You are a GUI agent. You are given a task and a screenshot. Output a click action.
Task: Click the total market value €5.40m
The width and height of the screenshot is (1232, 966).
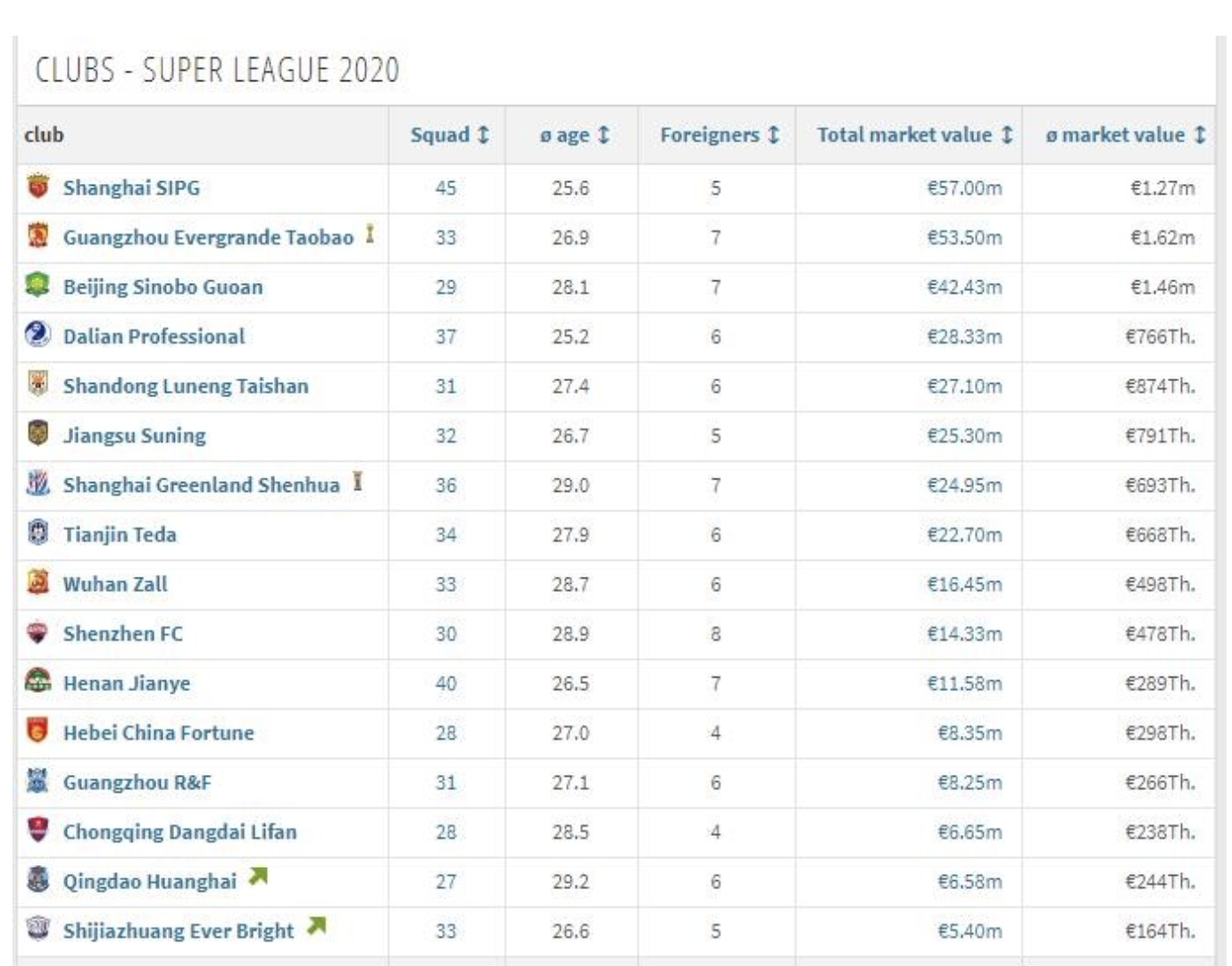pyautogui.click(x=970, y=931)
